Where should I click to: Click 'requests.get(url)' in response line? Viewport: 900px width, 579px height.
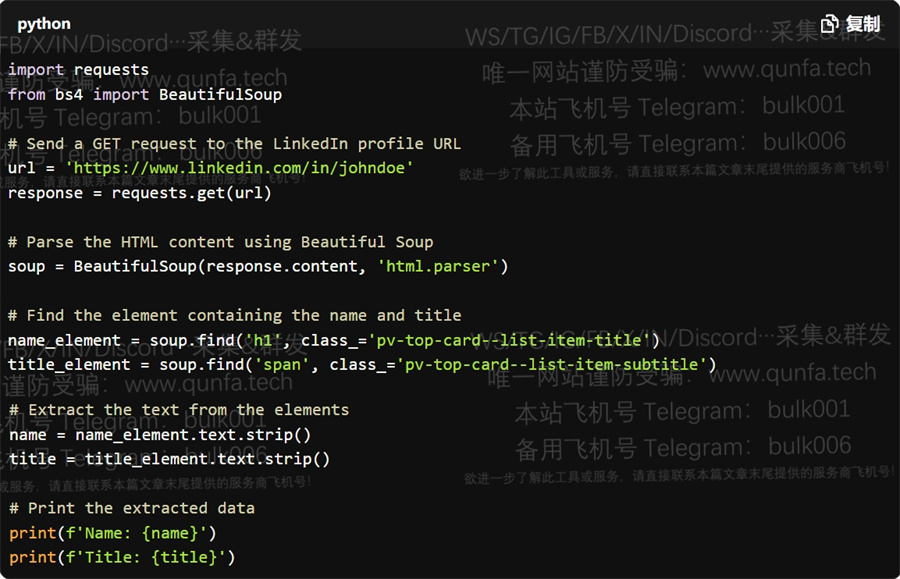191,193
